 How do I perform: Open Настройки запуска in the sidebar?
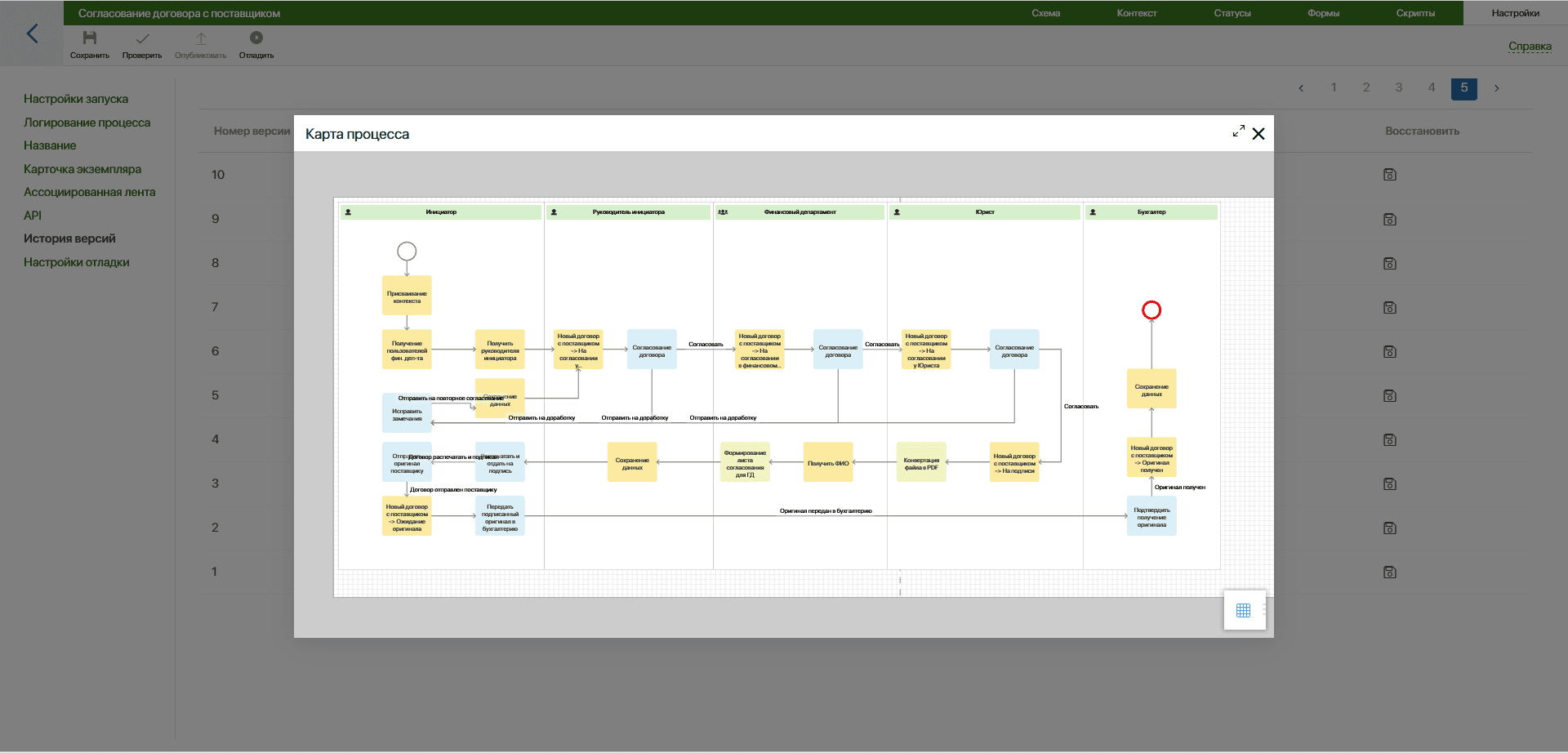click(76, 99)
